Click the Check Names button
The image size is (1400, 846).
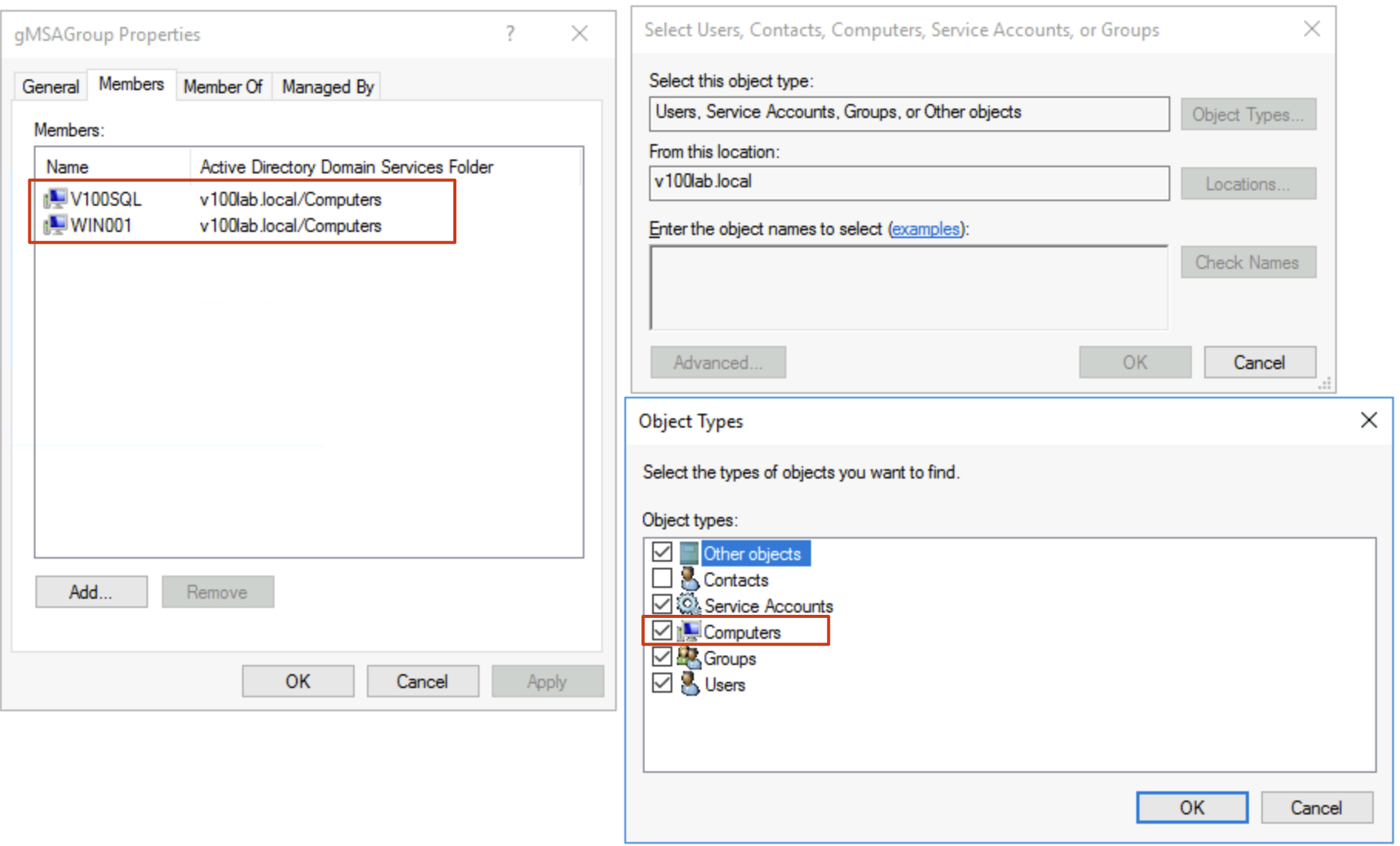pos(1248,262)
